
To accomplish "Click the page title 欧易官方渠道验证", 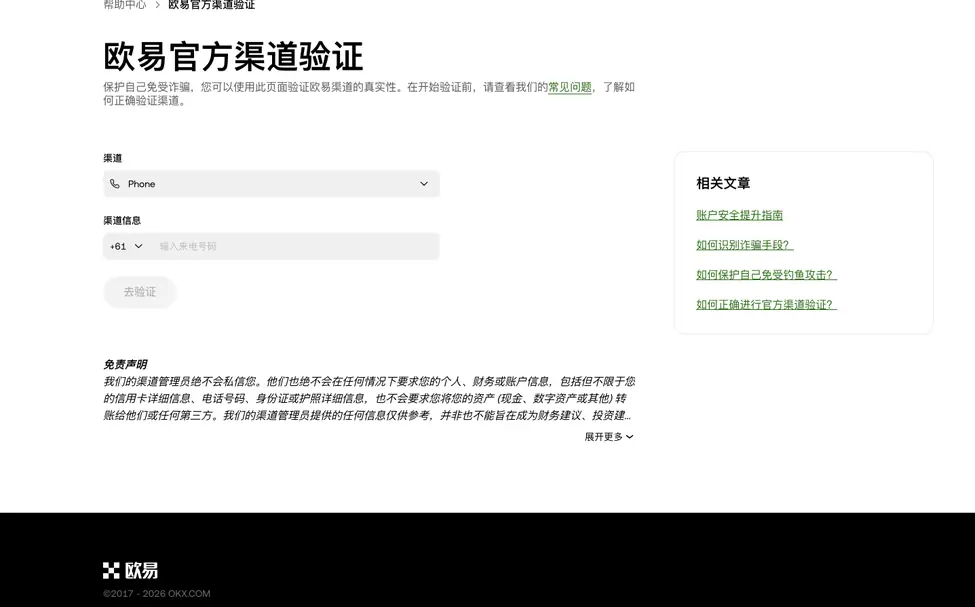I will 233,57.
